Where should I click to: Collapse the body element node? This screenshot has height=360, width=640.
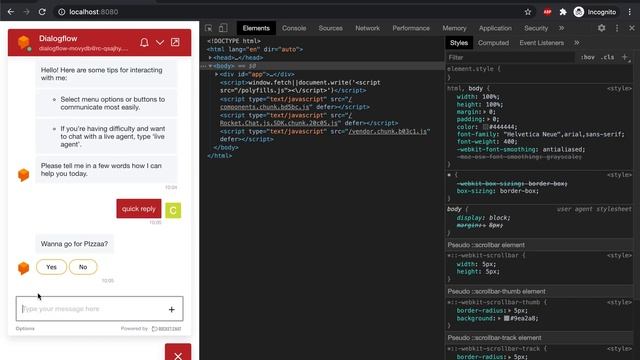click(x=210, y=66)
